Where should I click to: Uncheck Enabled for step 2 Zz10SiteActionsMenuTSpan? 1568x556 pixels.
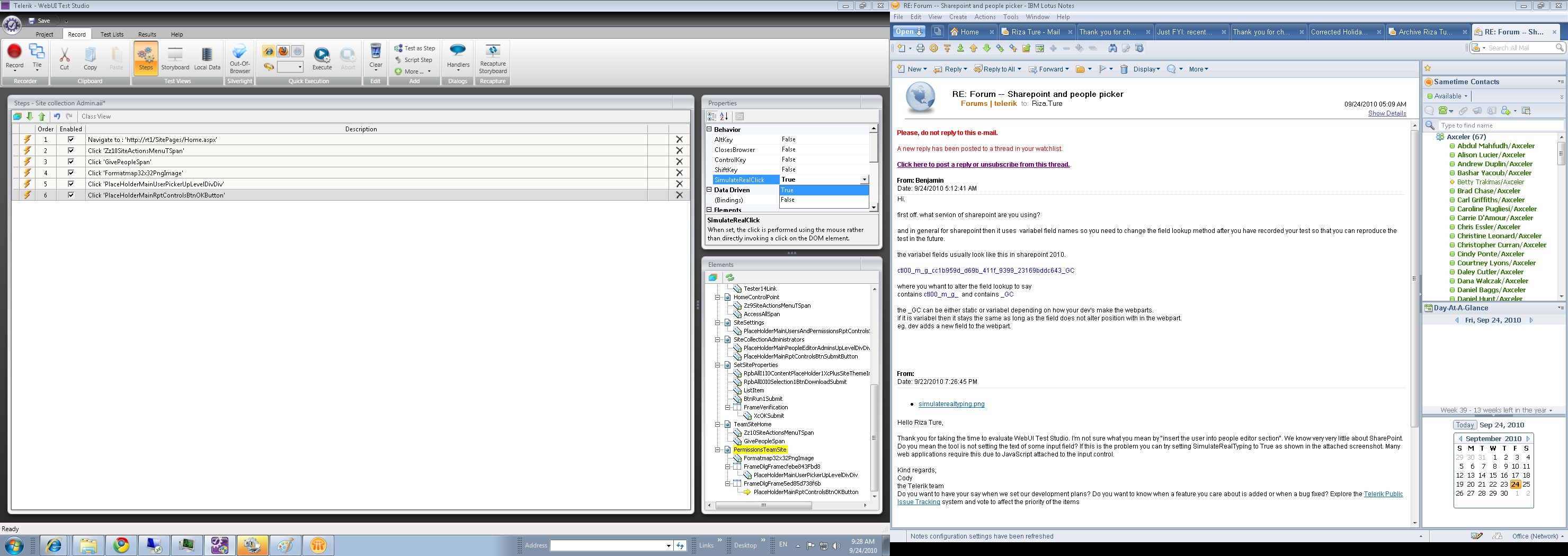[70, 150]
